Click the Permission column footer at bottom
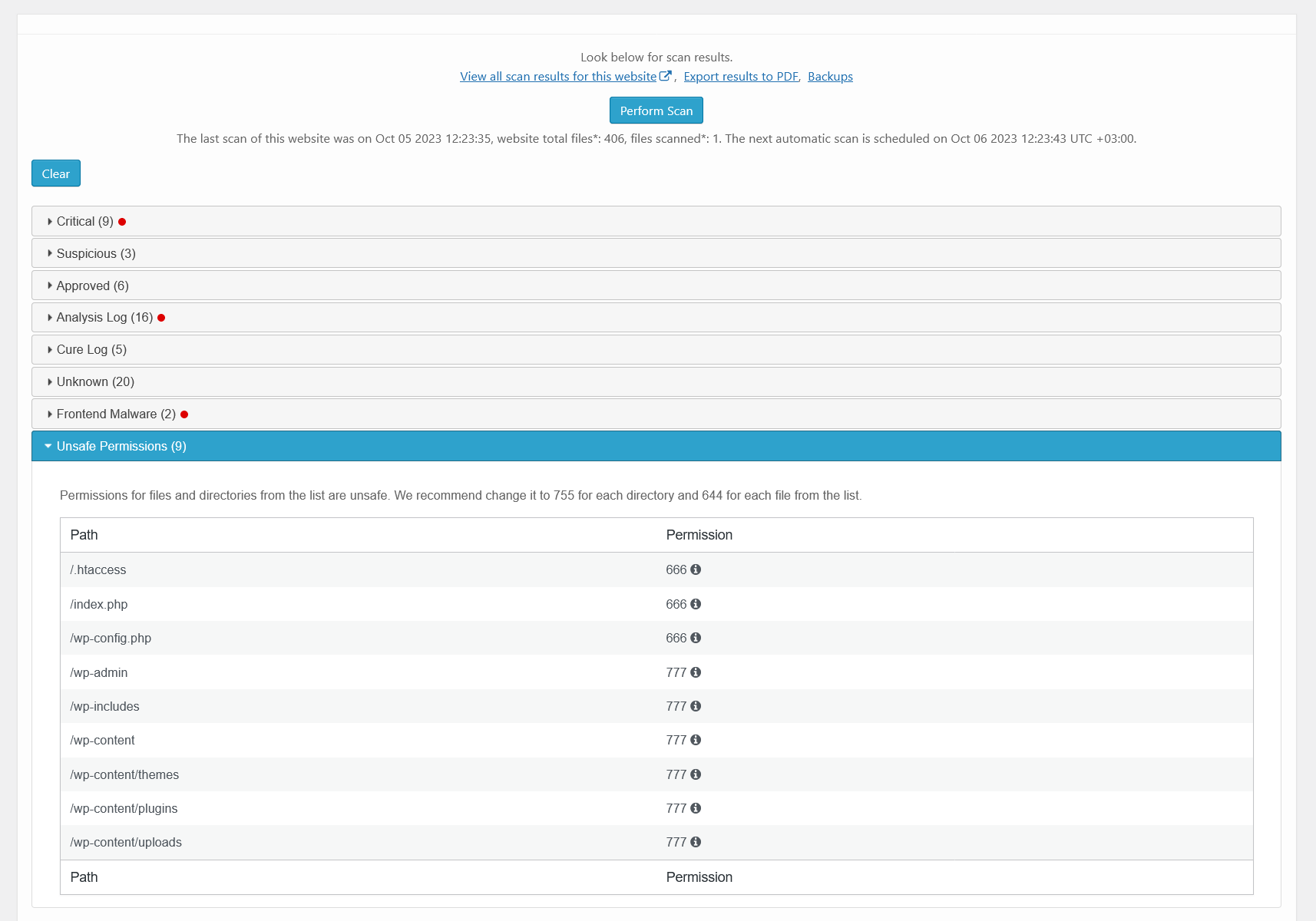Viewport: 1316px width, 921px height. click(x=699, y=877)
